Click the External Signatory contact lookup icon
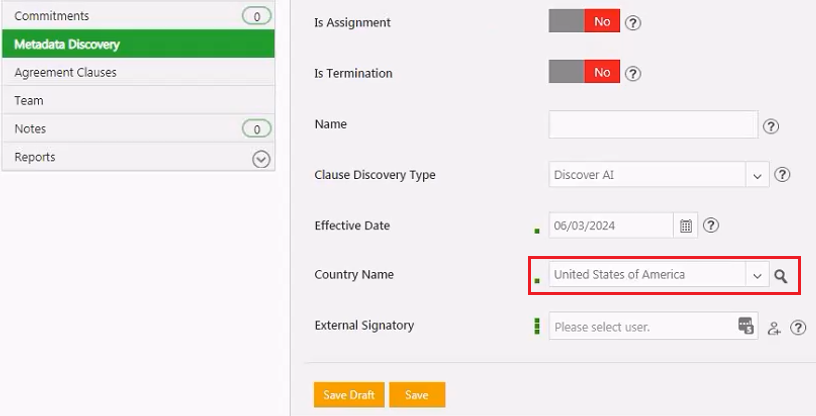 point(746,326)
